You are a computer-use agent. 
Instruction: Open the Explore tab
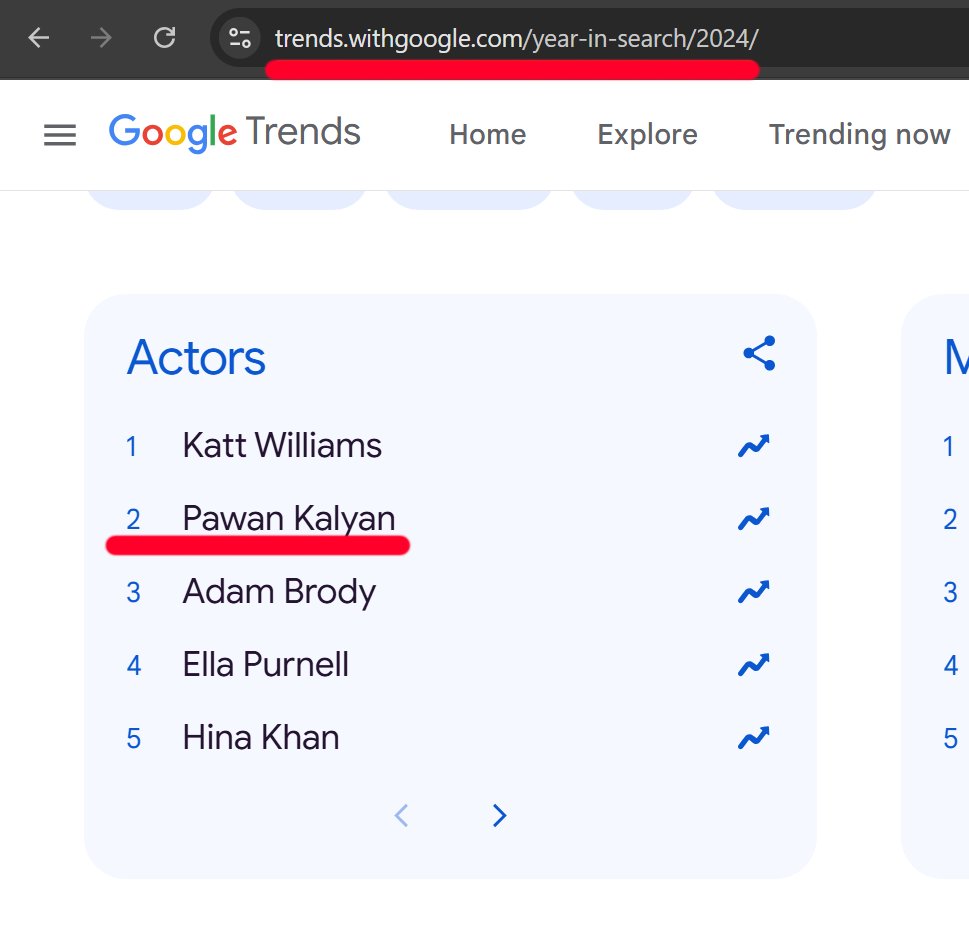[x=647, y=134]
